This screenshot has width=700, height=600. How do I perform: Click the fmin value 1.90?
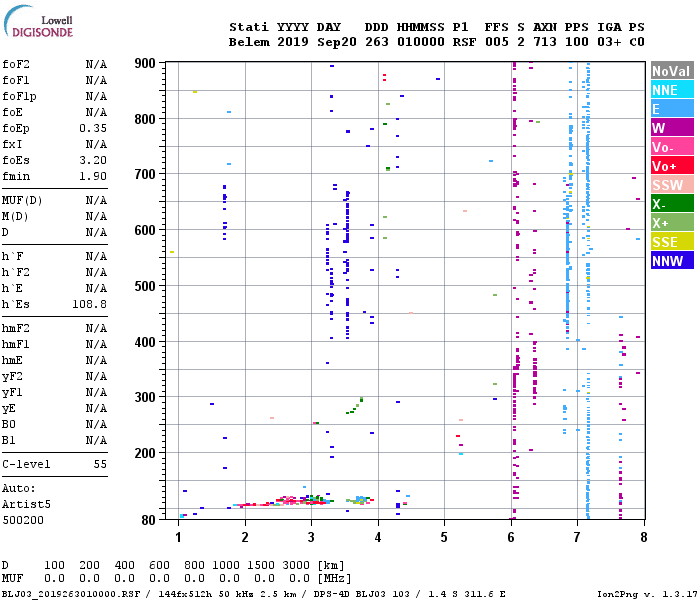click(93, 176)
